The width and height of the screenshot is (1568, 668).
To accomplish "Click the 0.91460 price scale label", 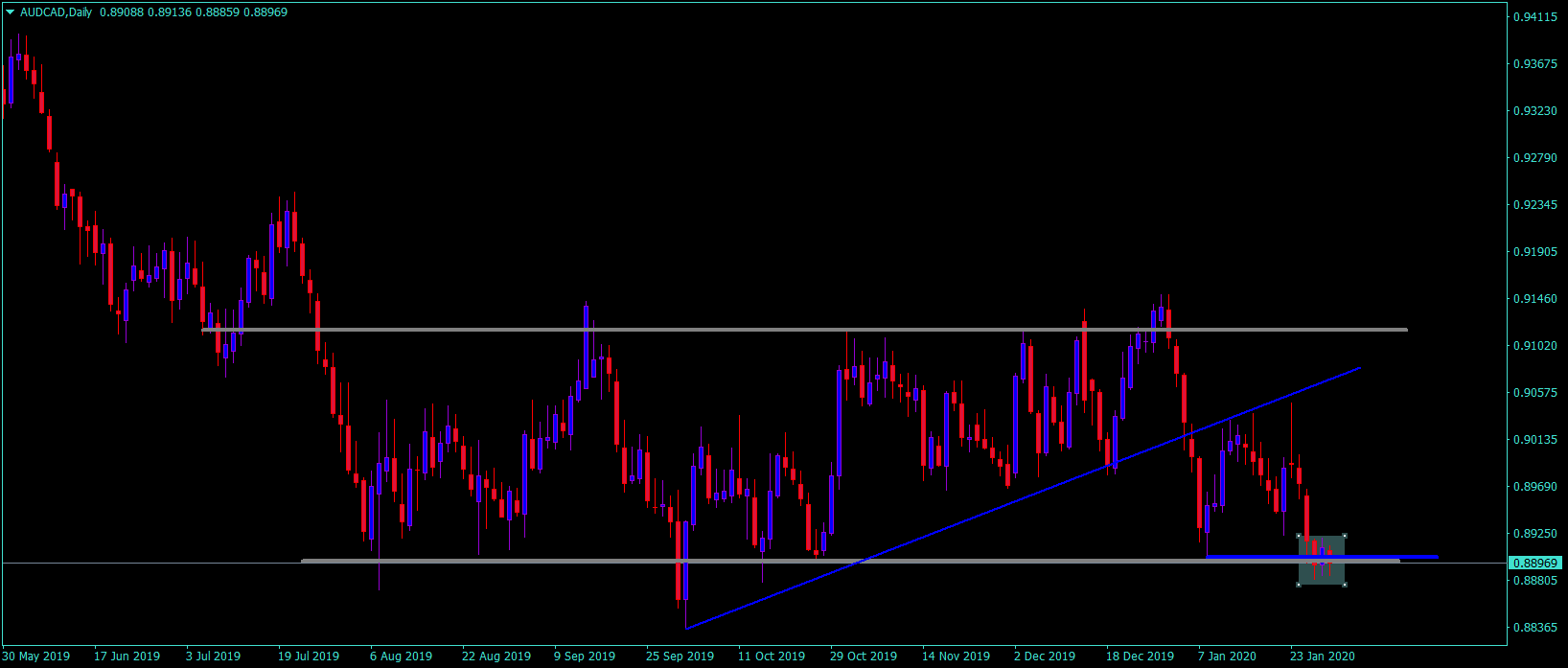I will [x=1533, y=299].
